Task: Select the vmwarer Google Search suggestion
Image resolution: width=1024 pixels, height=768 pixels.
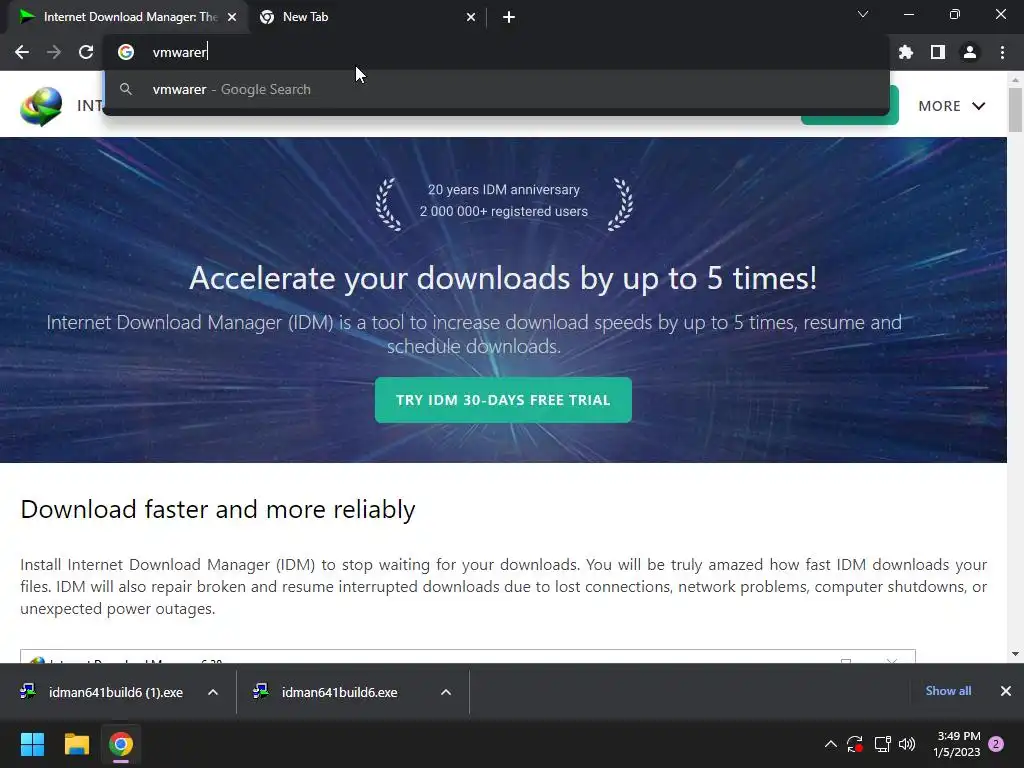Action: coord(496,89)
